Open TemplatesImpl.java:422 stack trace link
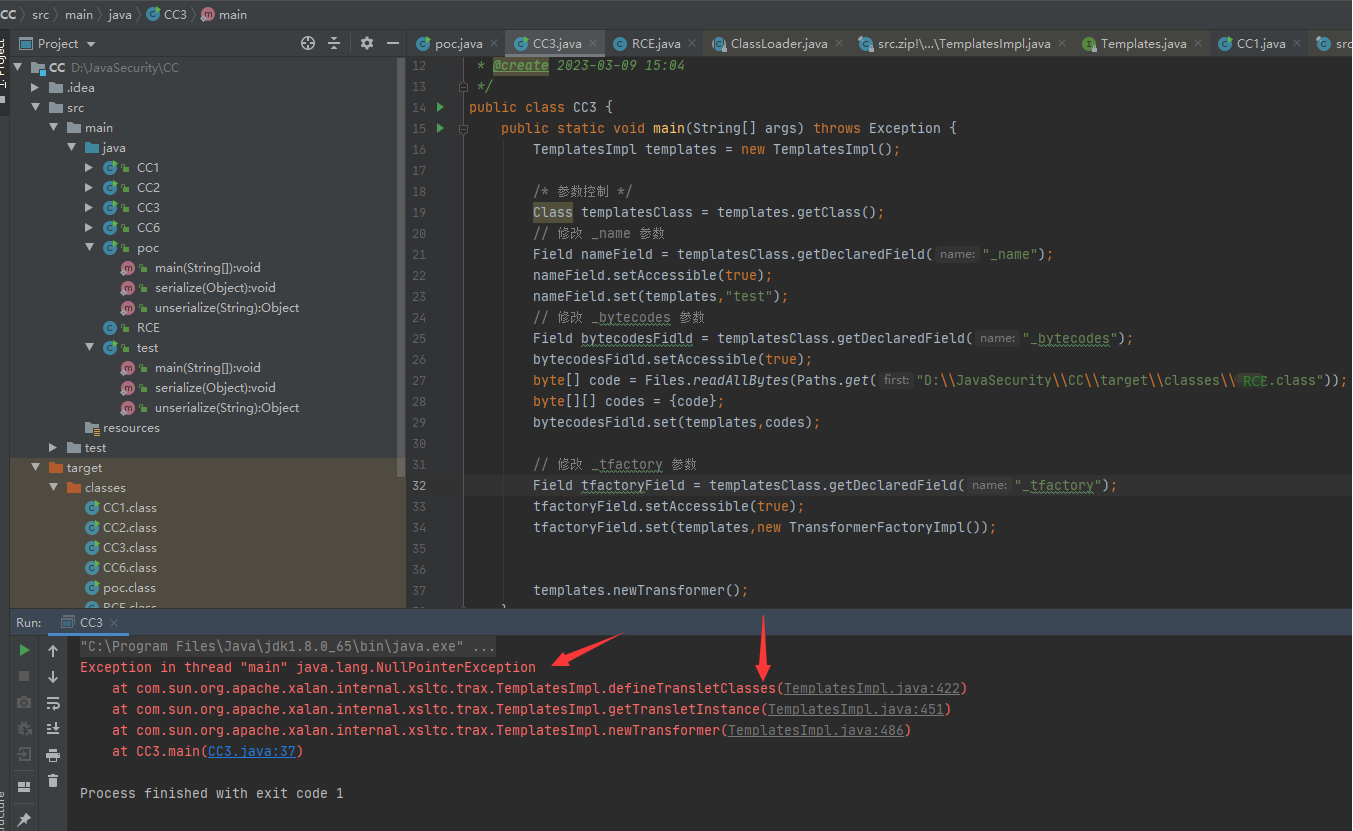This screenshot has height=831, width=1353. tap(871, 688)
